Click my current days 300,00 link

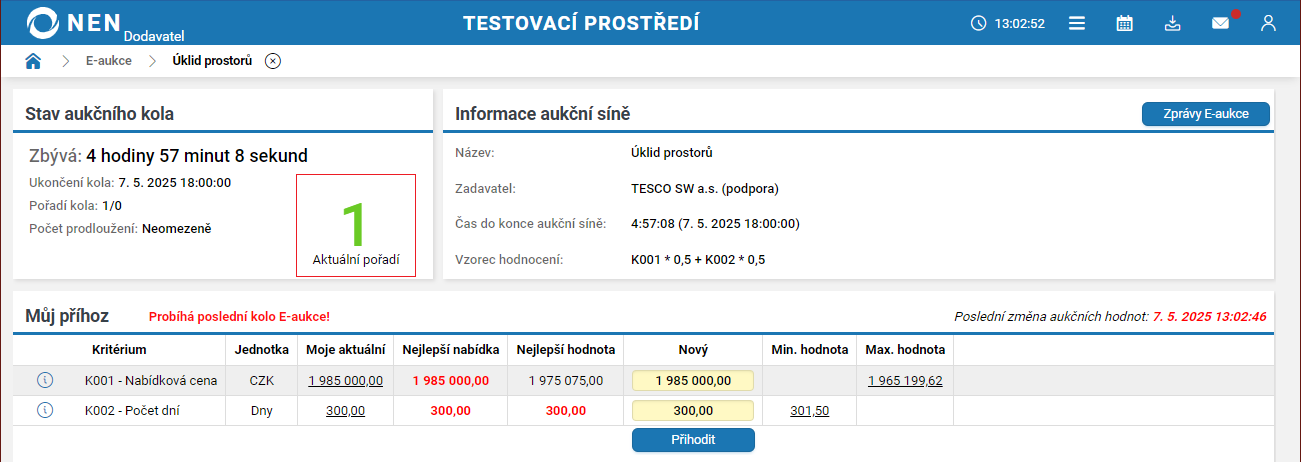[345, 411]
